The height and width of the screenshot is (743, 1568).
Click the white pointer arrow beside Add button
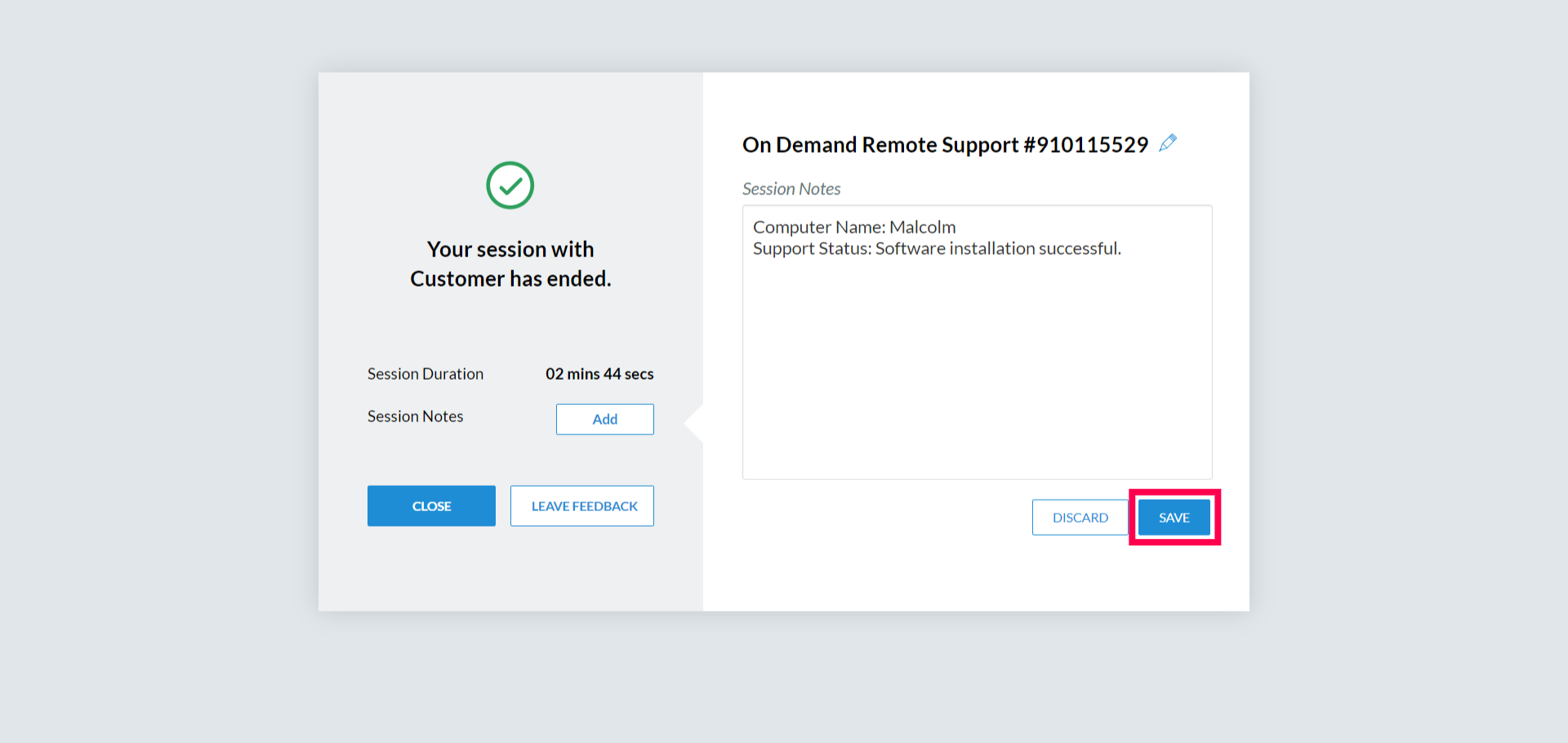click(694, 421)
